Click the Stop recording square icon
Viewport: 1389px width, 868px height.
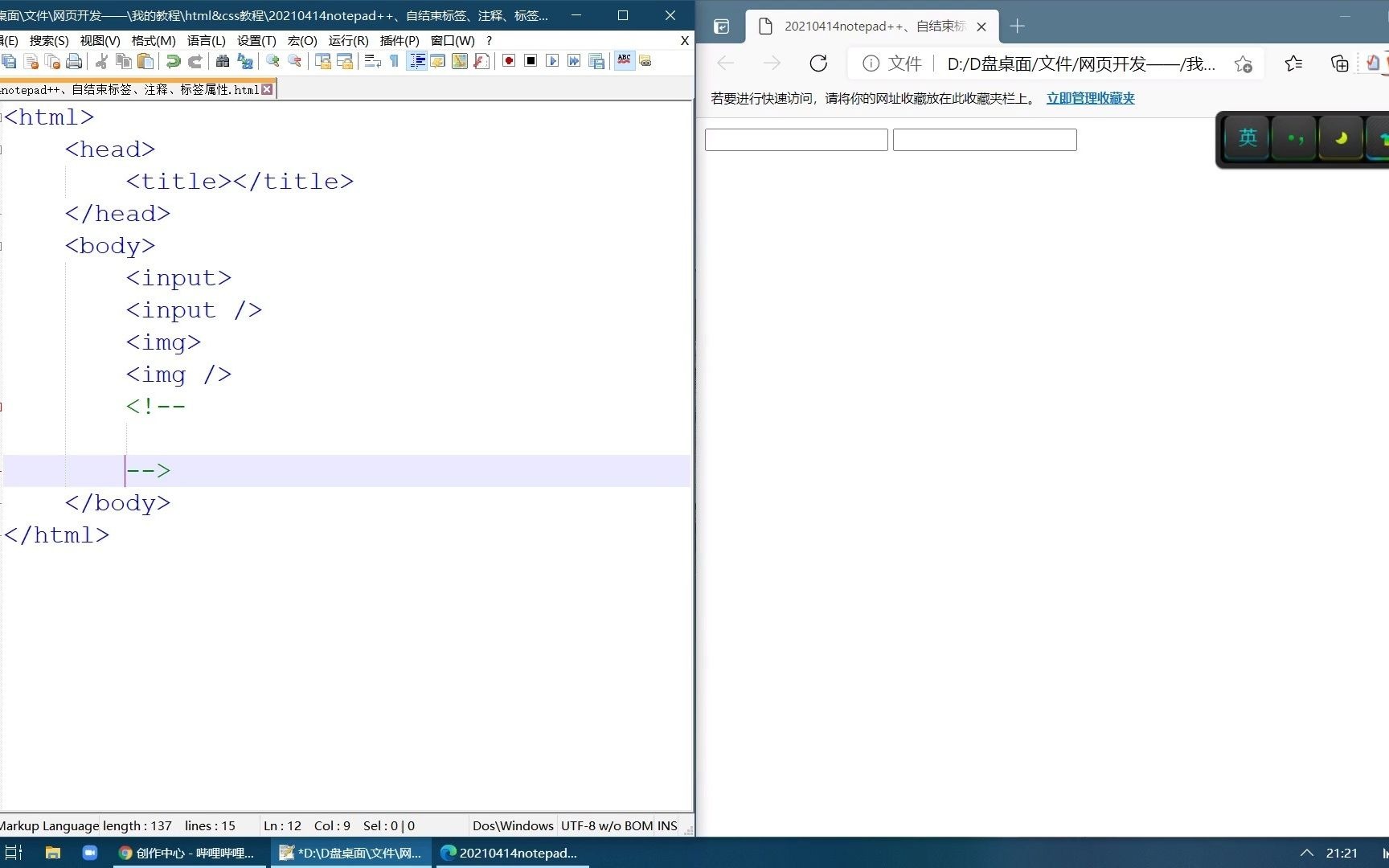531,61
